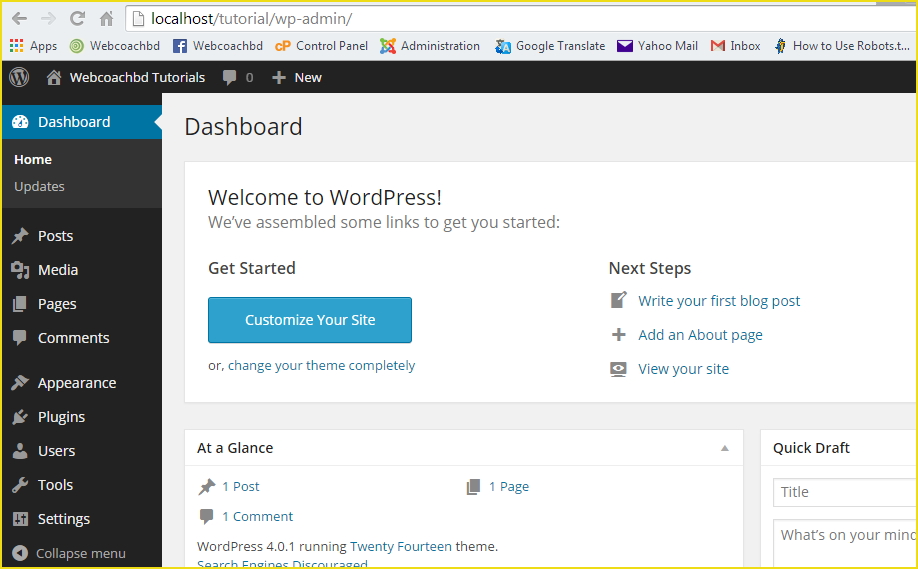Open the Plugins menu
The image size is (918, 569).
[x=61, y=417]
